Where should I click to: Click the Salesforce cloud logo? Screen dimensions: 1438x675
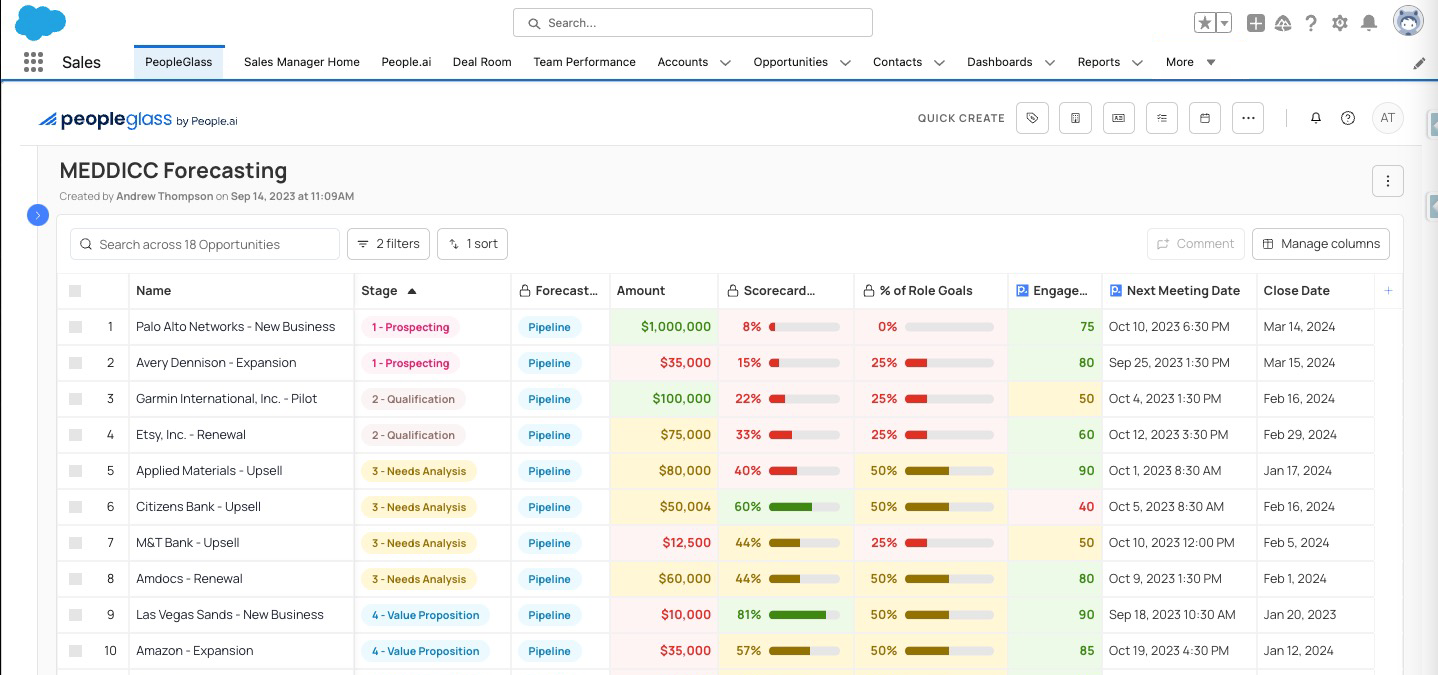point(41,21)
